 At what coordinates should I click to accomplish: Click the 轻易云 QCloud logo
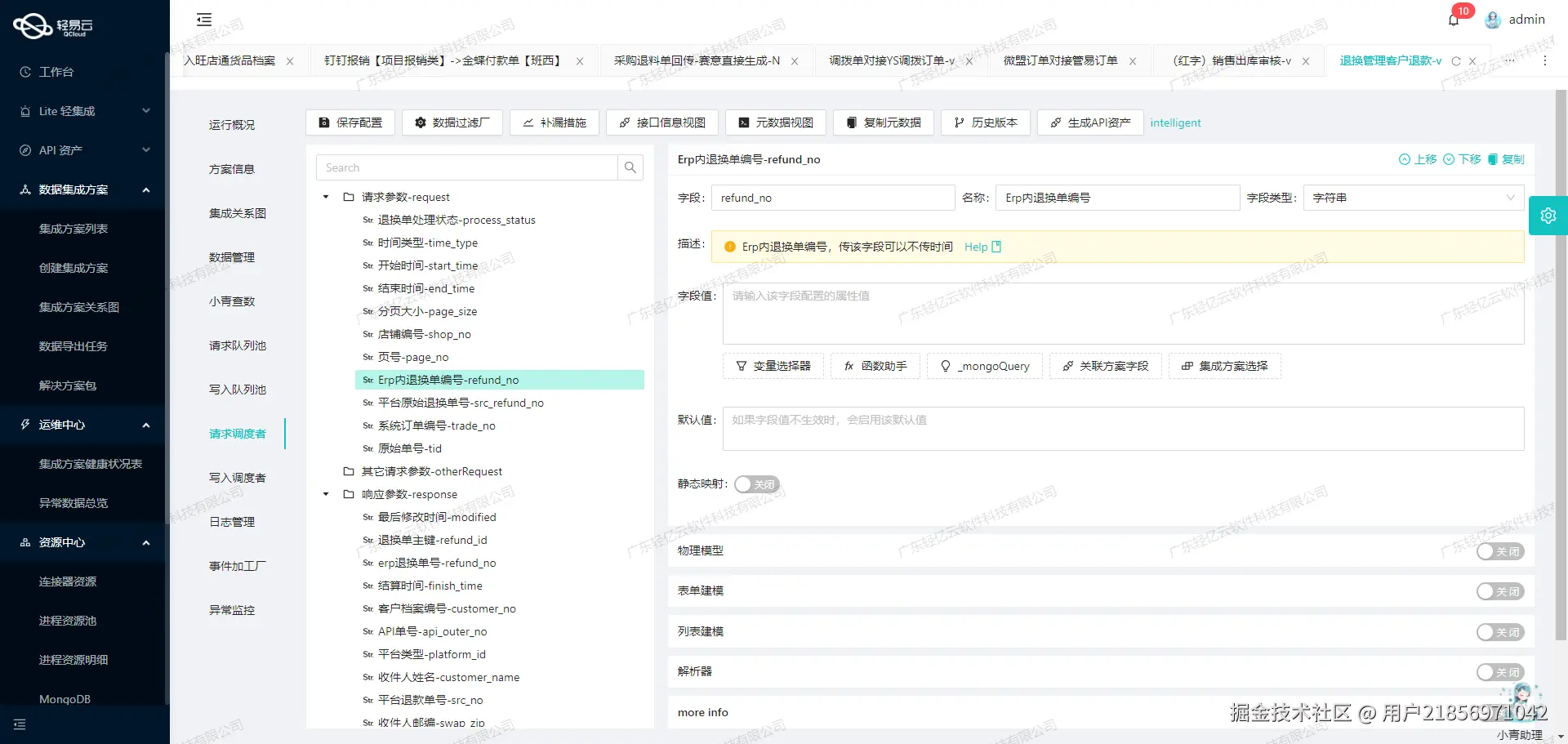point(53,25)
